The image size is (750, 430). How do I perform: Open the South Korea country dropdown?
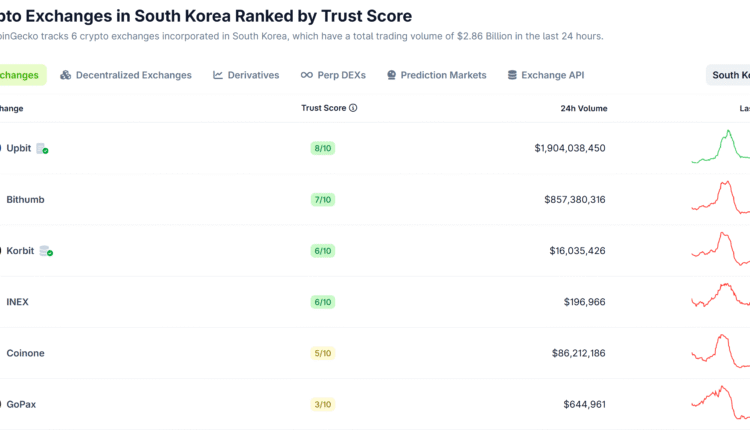[x=728, y=75]
